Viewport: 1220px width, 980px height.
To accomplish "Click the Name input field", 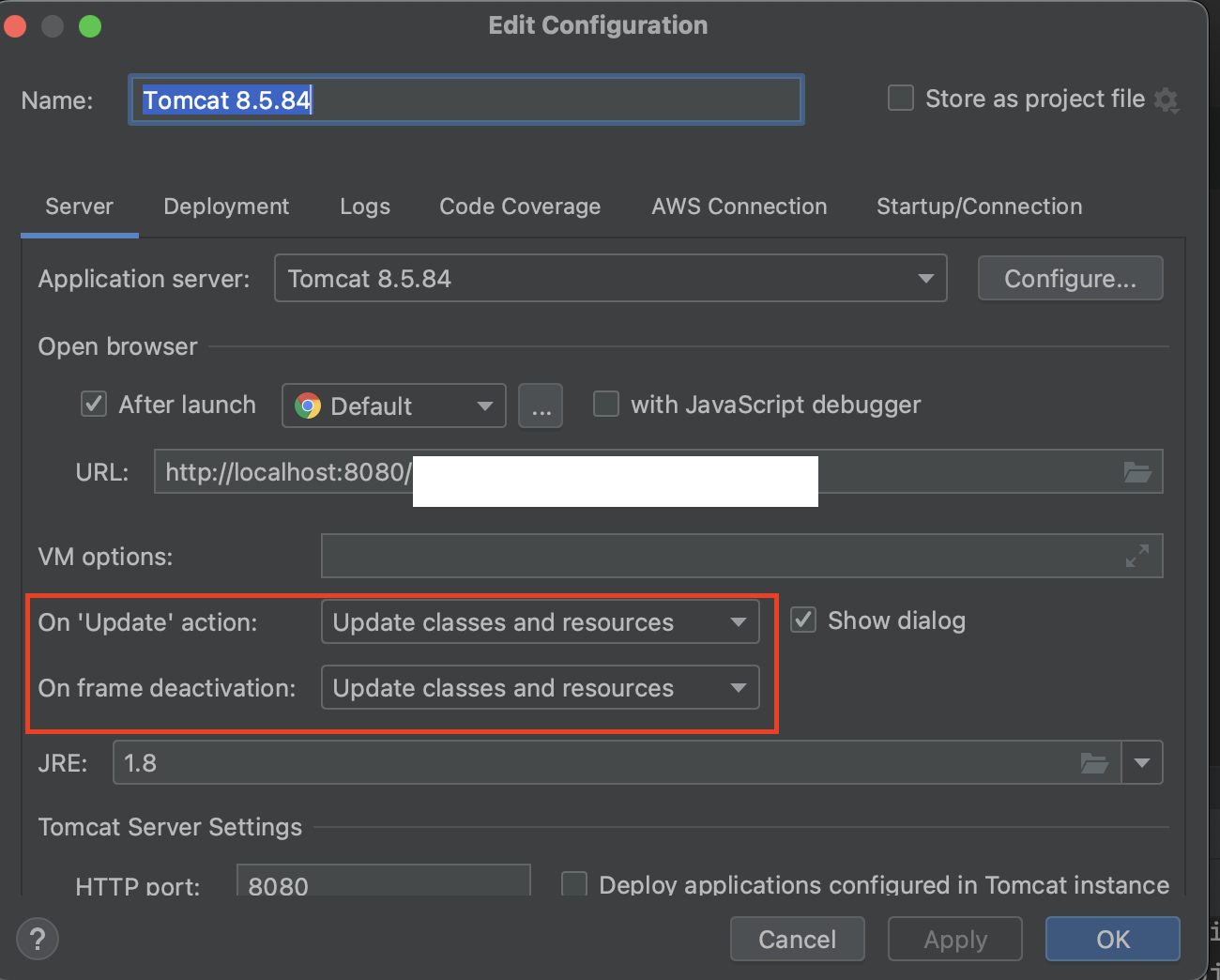I will click(466, 100).
